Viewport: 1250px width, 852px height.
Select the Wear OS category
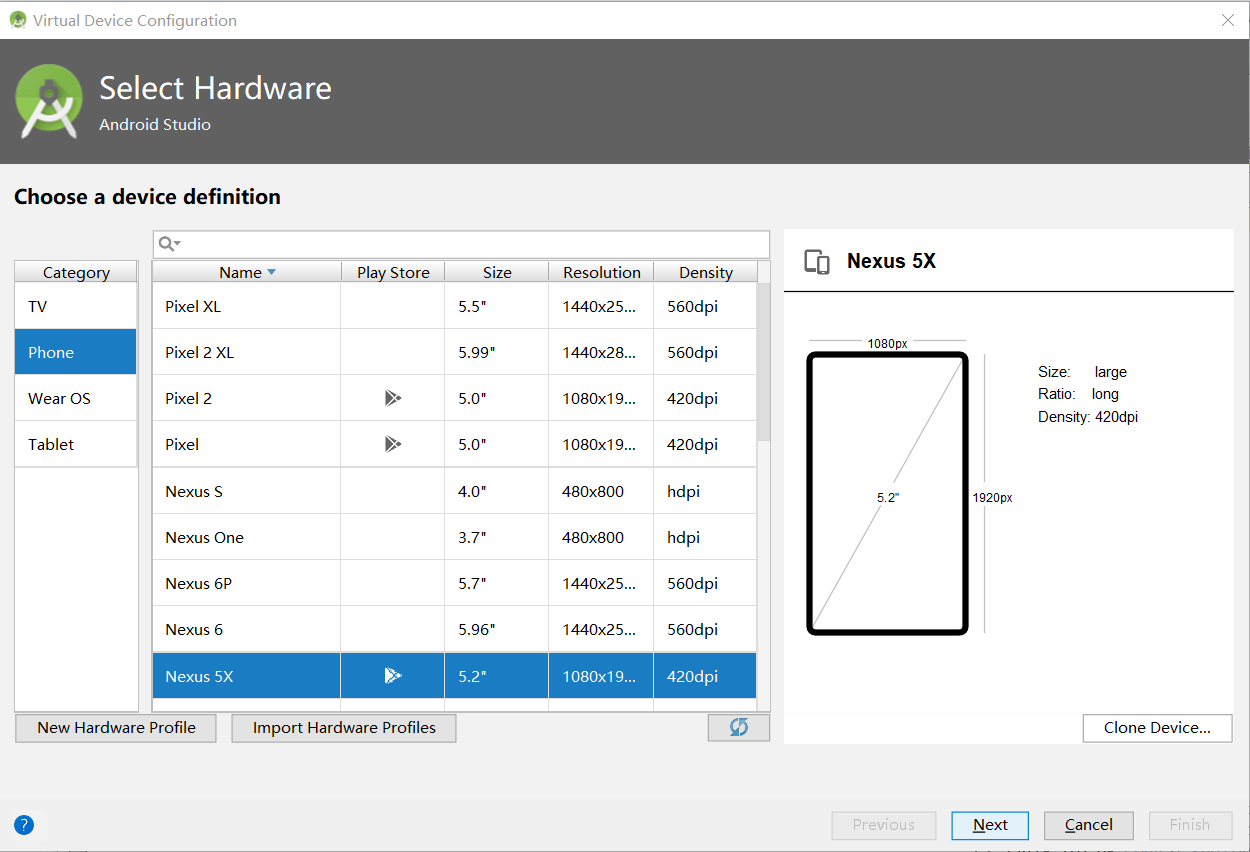click(76, 398)
